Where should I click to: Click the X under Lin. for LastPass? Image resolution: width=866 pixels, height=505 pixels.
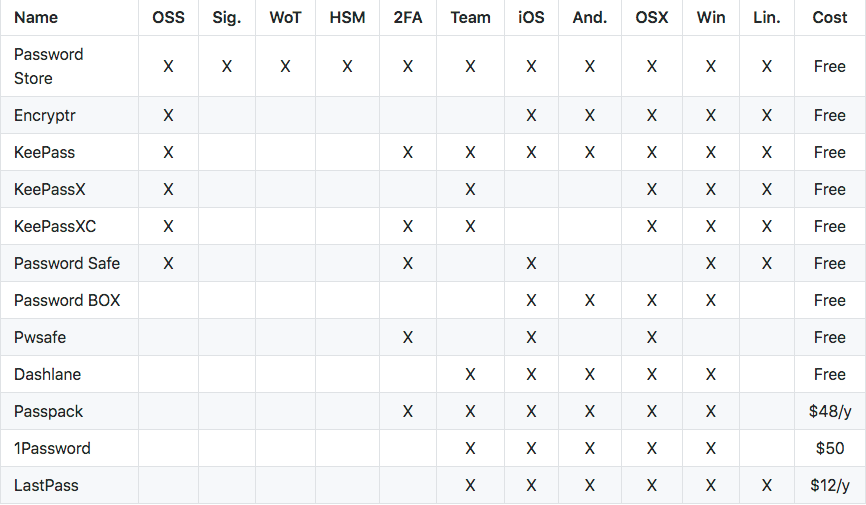point(767,486)
